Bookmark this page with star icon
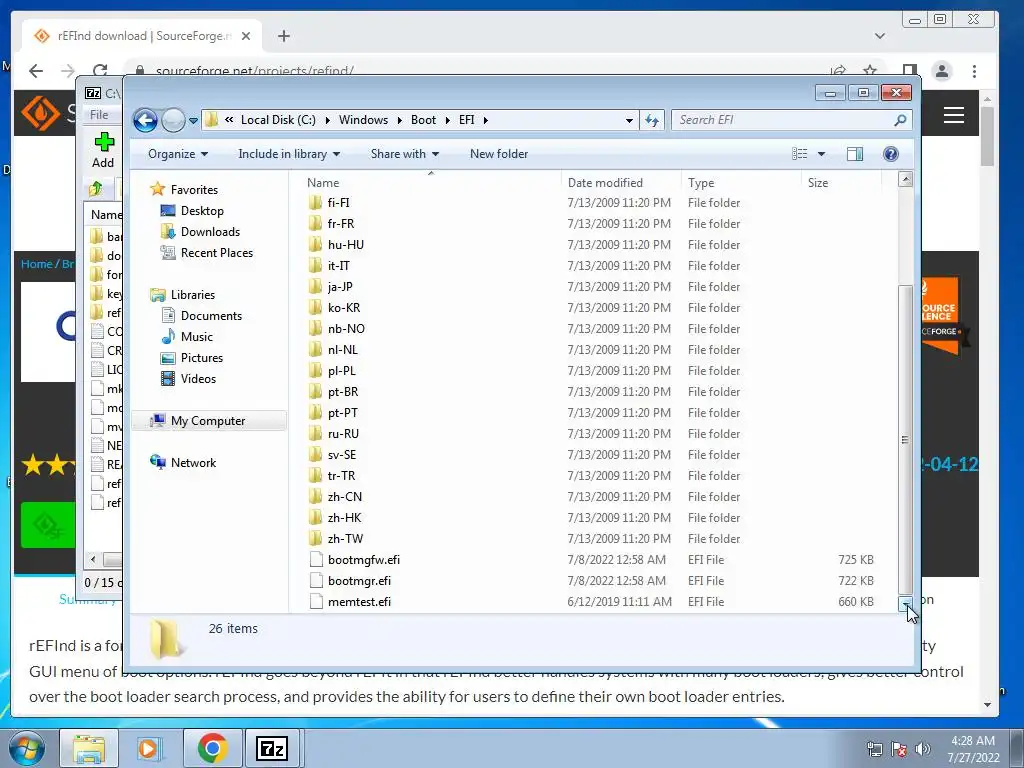1024x768 pixels. click(870, 70)
